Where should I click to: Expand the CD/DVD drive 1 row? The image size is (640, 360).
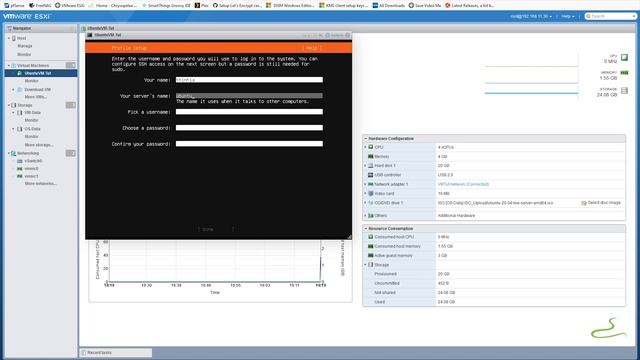(x=365, y=203)
